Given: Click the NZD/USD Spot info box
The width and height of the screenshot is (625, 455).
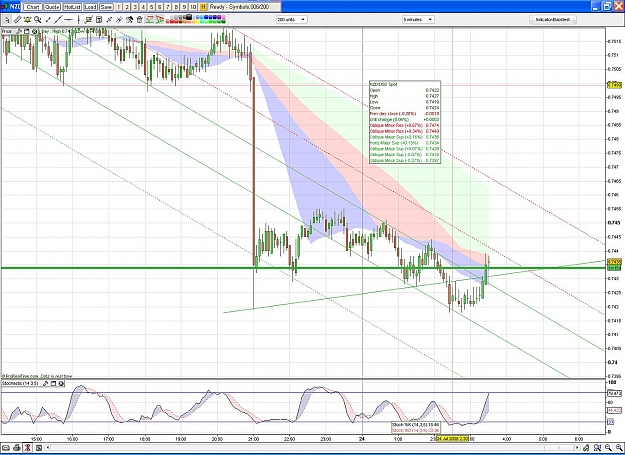Looking at the screenshot, I should [x=405, y=122].
